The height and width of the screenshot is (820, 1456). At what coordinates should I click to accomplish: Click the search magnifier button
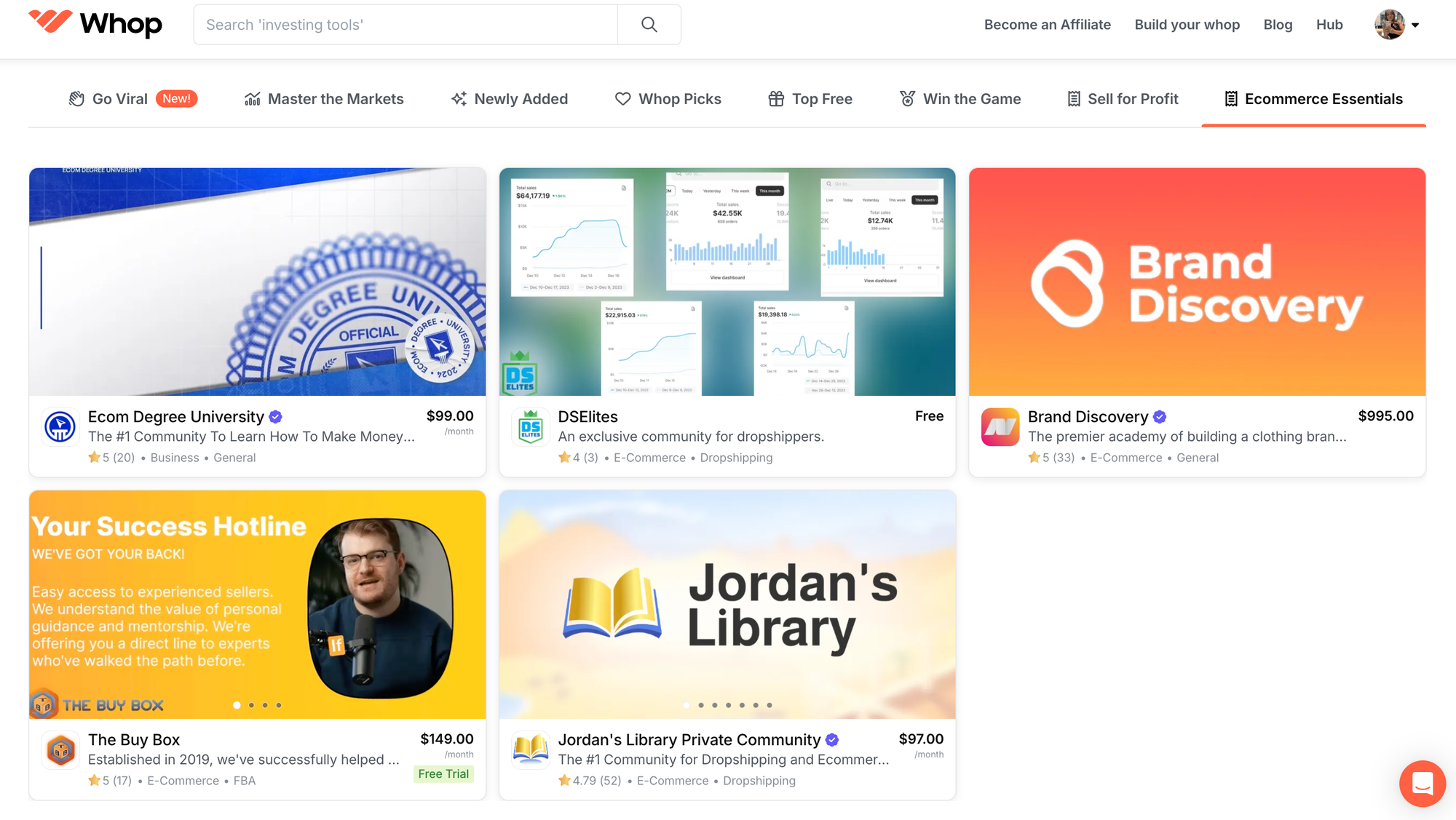(x=649, y=25)
